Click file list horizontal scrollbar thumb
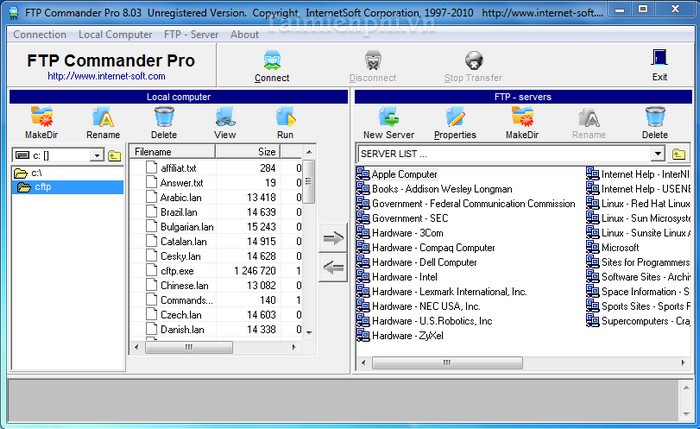 pyautogui.click(x=189, y=347)
